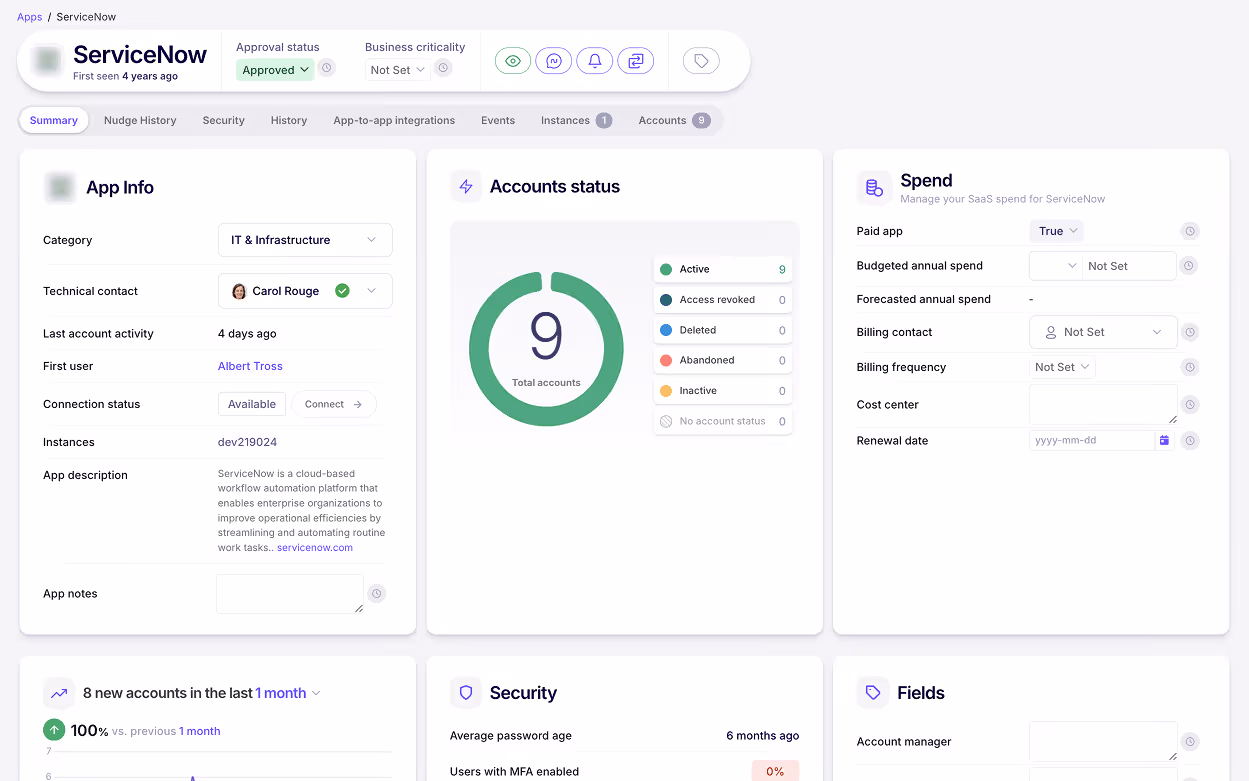The image size is (1249, 781).
Task: Open Billing frequency Not Set dropdown
Action: pos(1063,367)
